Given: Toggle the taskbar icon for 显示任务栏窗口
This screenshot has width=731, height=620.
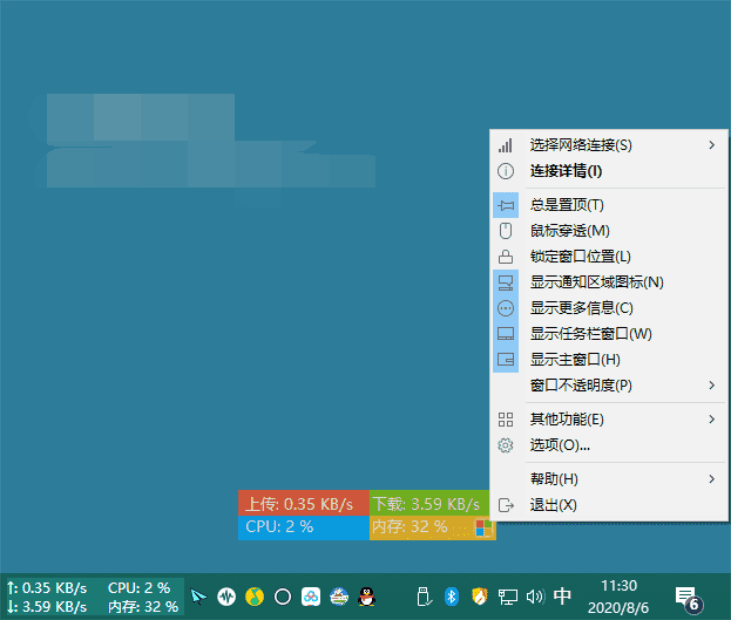Looking at the screenshot, I should pyautogui.click(x=505, y=334).
